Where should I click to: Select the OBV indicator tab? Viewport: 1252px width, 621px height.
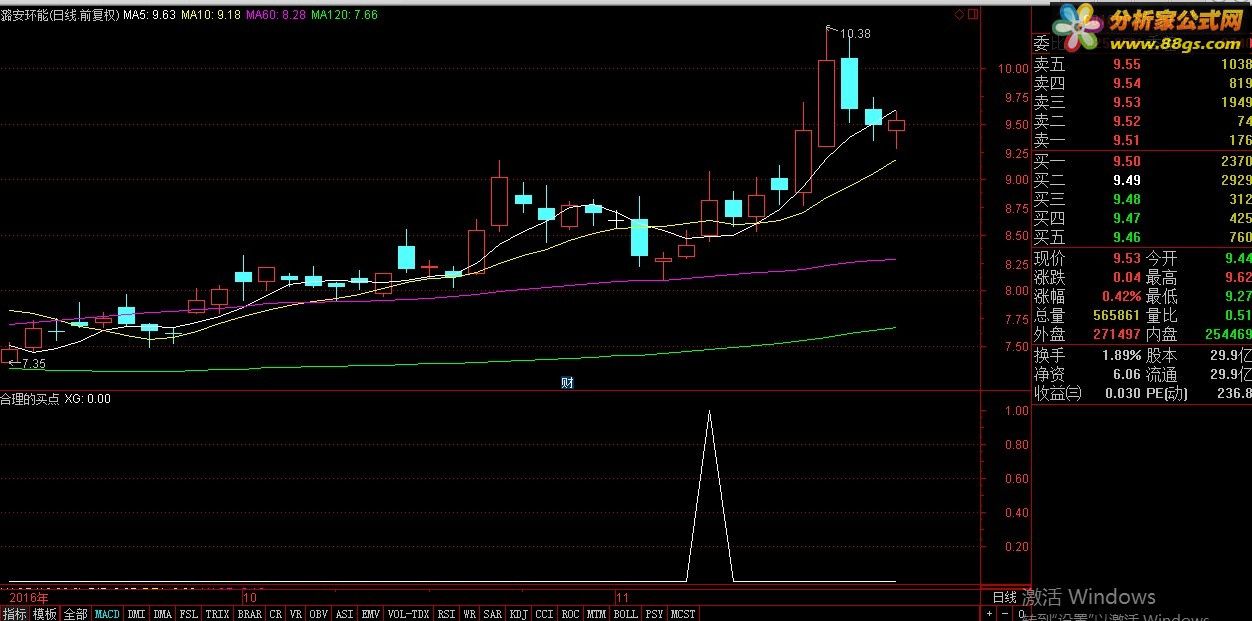(319, 613)
